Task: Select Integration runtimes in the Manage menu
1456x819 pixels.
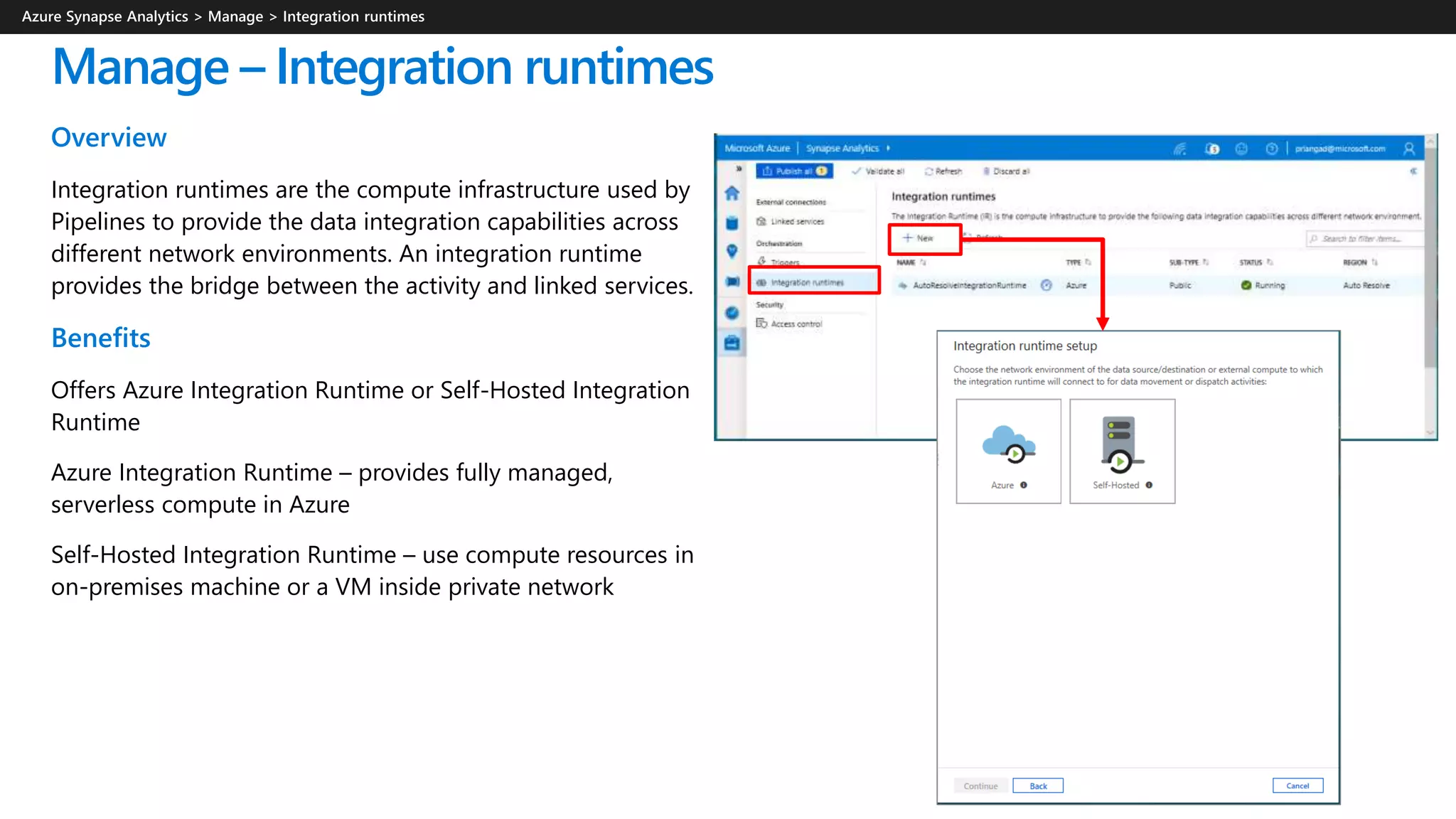Action: [815, 282]
